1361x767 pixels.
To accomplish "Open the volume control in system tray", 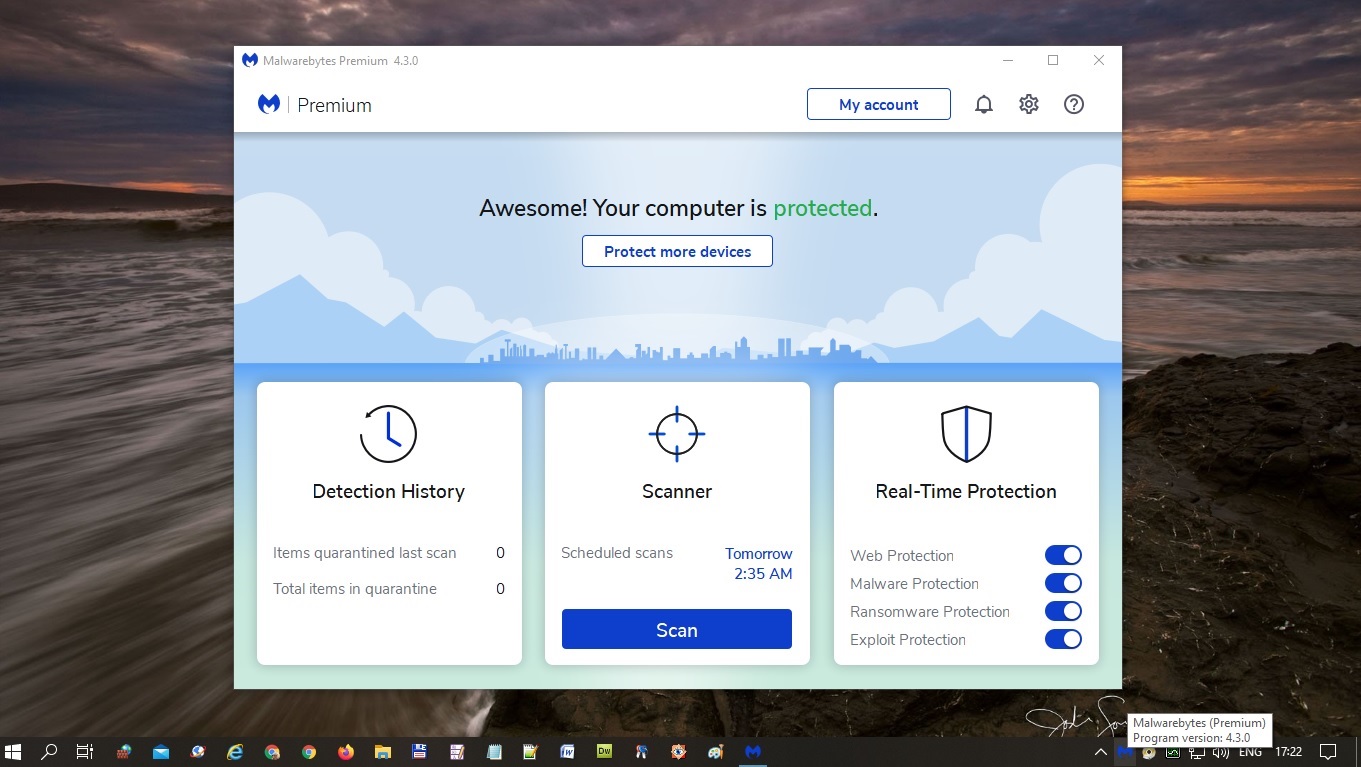I will 1220,752.
